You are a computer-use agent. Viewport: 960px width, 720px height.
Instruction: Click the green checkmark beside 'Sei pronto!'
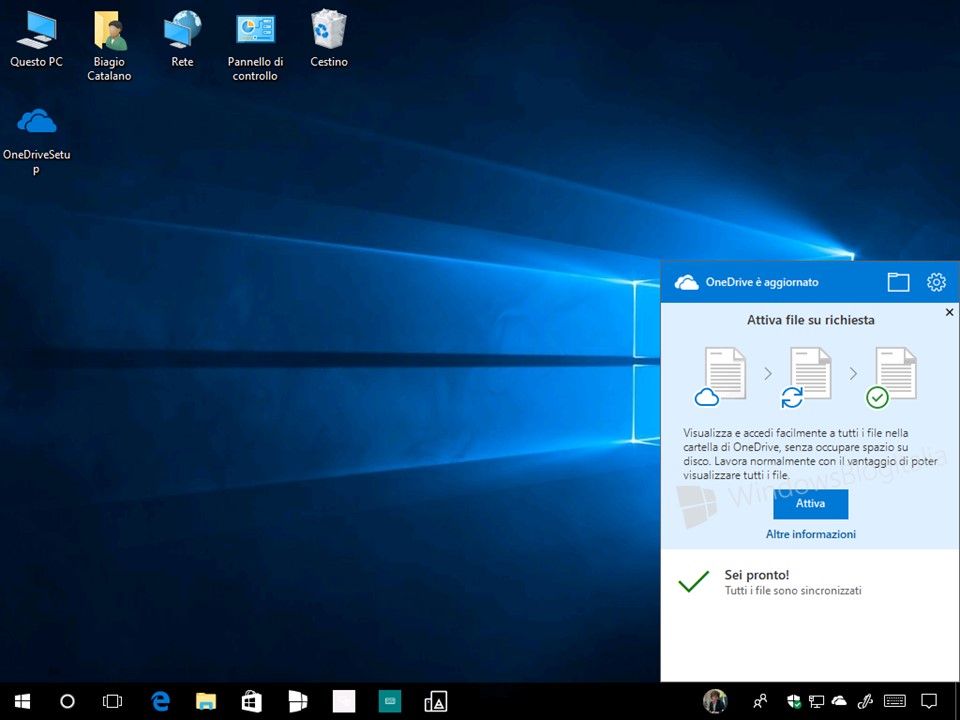click(694, 581)
